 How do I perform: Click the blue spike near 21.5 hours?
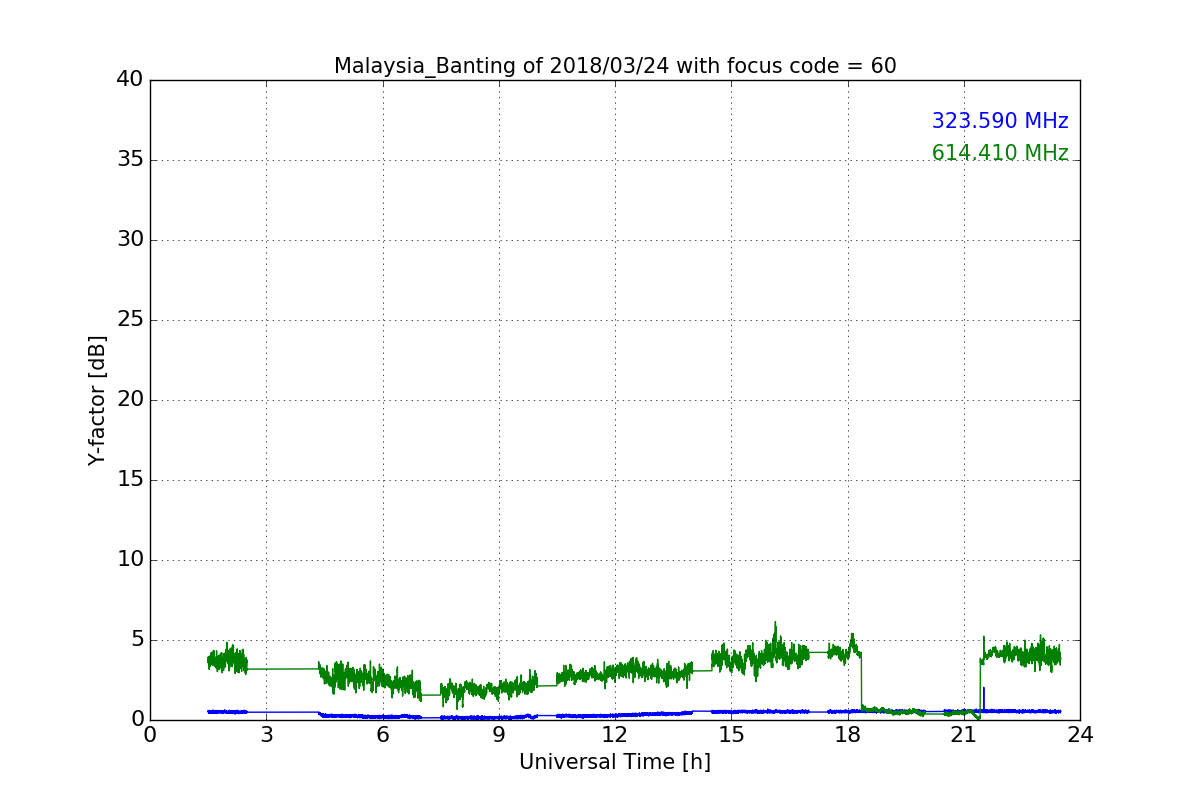984,697
